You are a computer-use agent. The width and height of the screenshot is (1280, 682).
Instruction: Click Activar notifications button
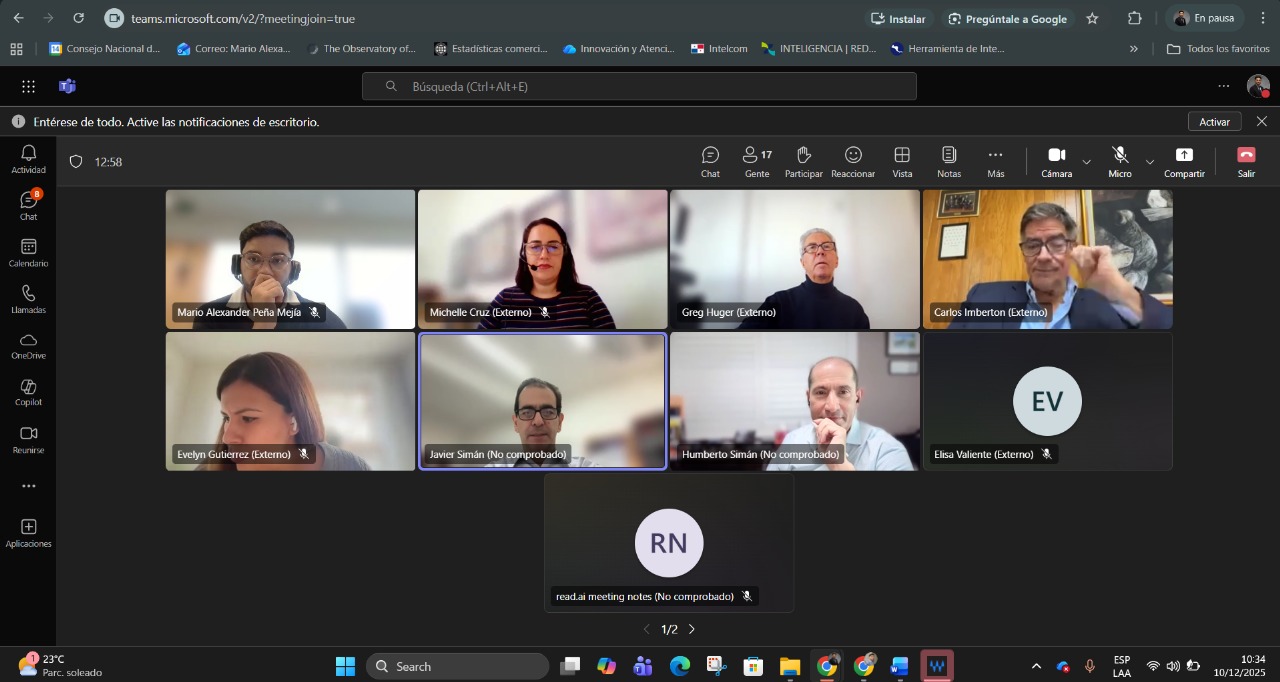pos(1214,121)
